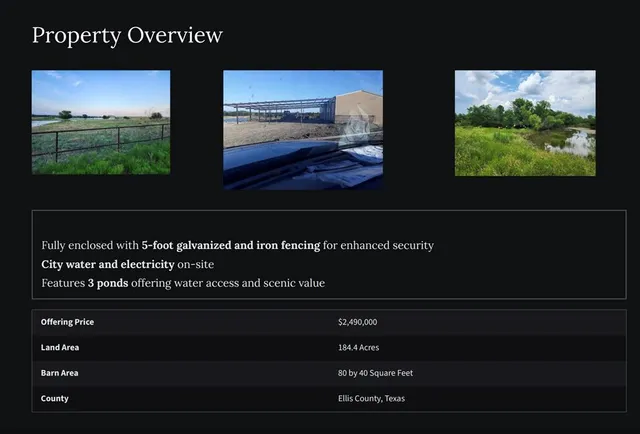Open the barn construction photo
Image resolution: width=640 pixels, height=434 pixels.
point(302,129)
